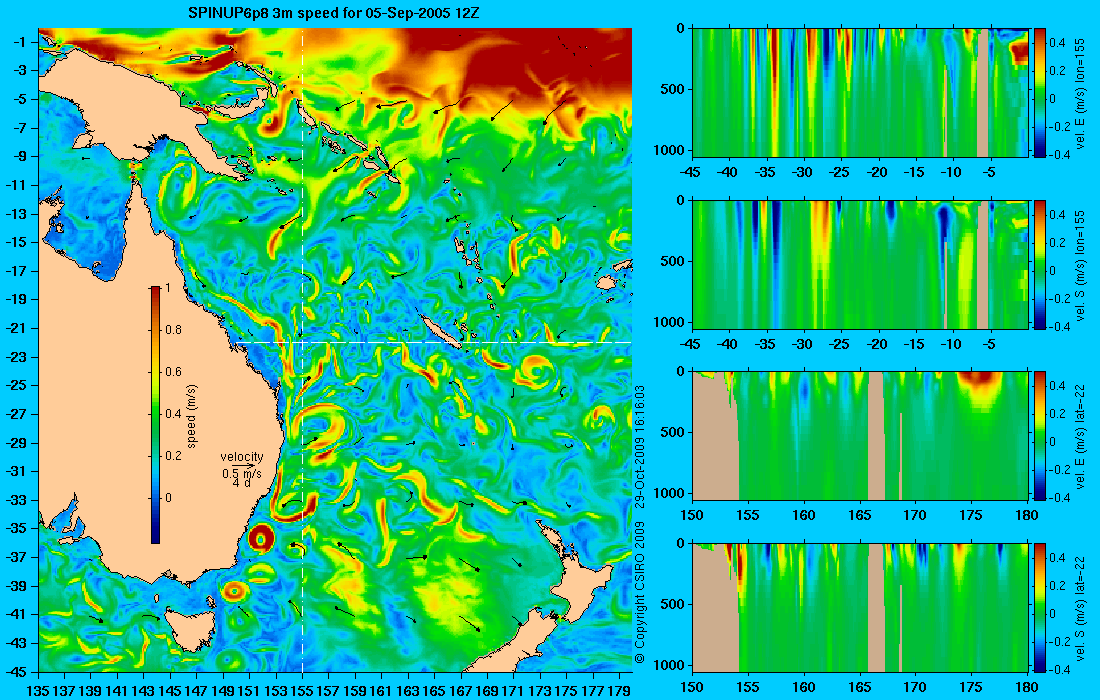
Task: Click the "175" tick under the bottom right panel
Action: 971,687
